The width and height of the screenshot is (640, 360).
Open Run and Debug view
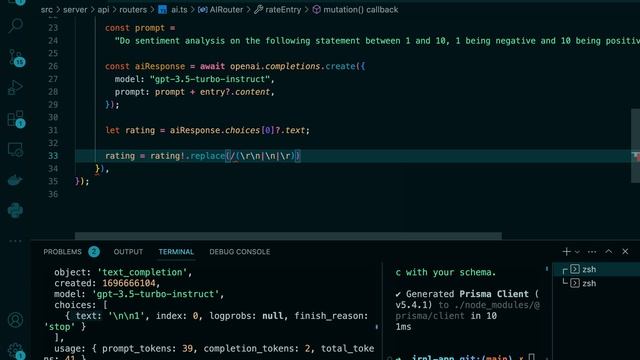(16, 88)
